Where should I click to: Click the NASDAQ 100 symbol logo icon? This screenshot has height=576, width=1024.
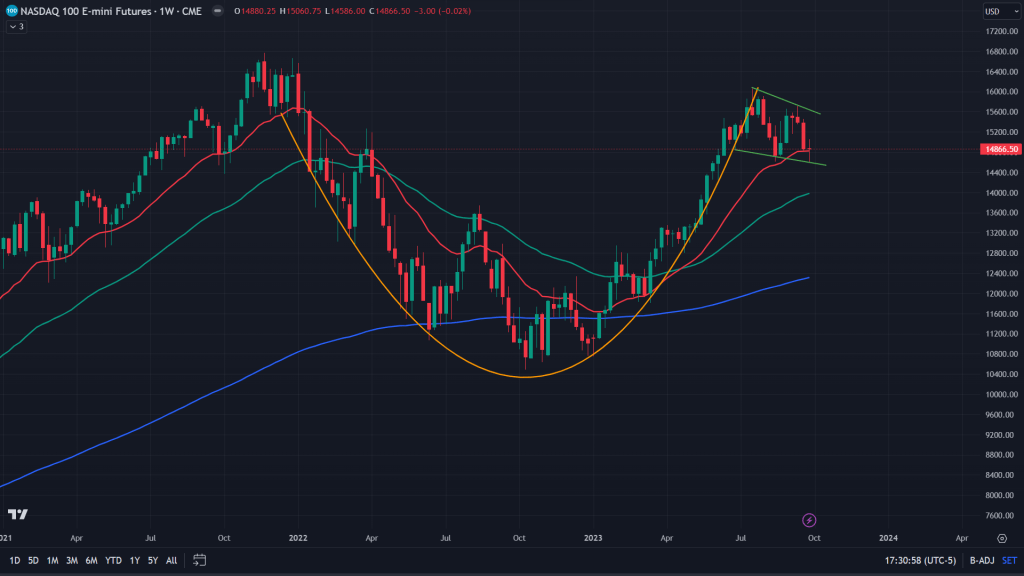coord(11,11)
